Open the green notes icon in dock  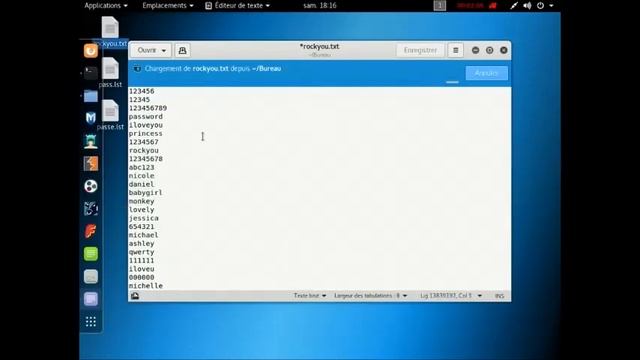pos(91,254)
